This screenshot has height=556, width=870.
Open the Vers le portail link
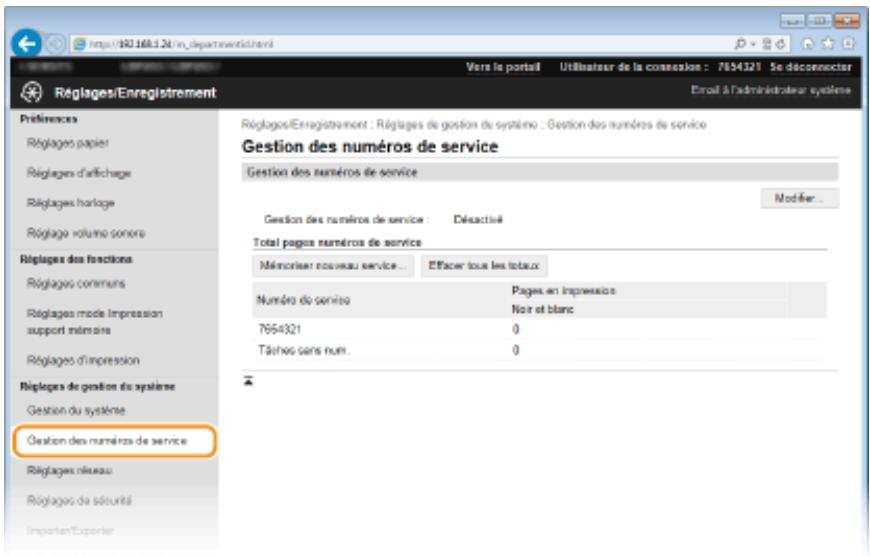point(503,67)
